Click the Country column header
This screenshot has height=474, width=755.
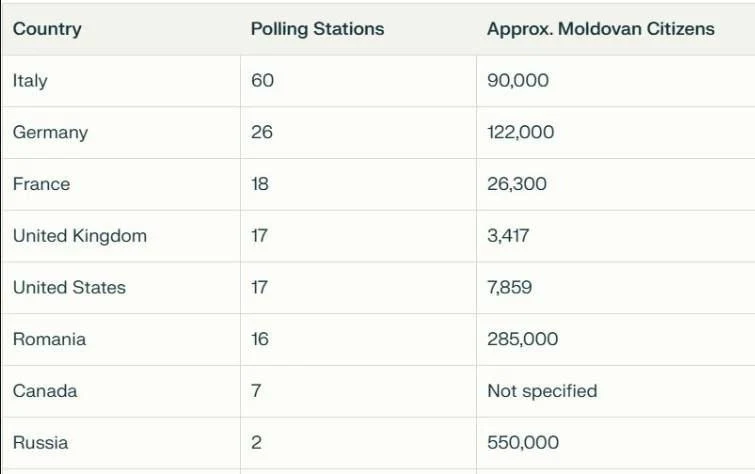click(47, 29)
